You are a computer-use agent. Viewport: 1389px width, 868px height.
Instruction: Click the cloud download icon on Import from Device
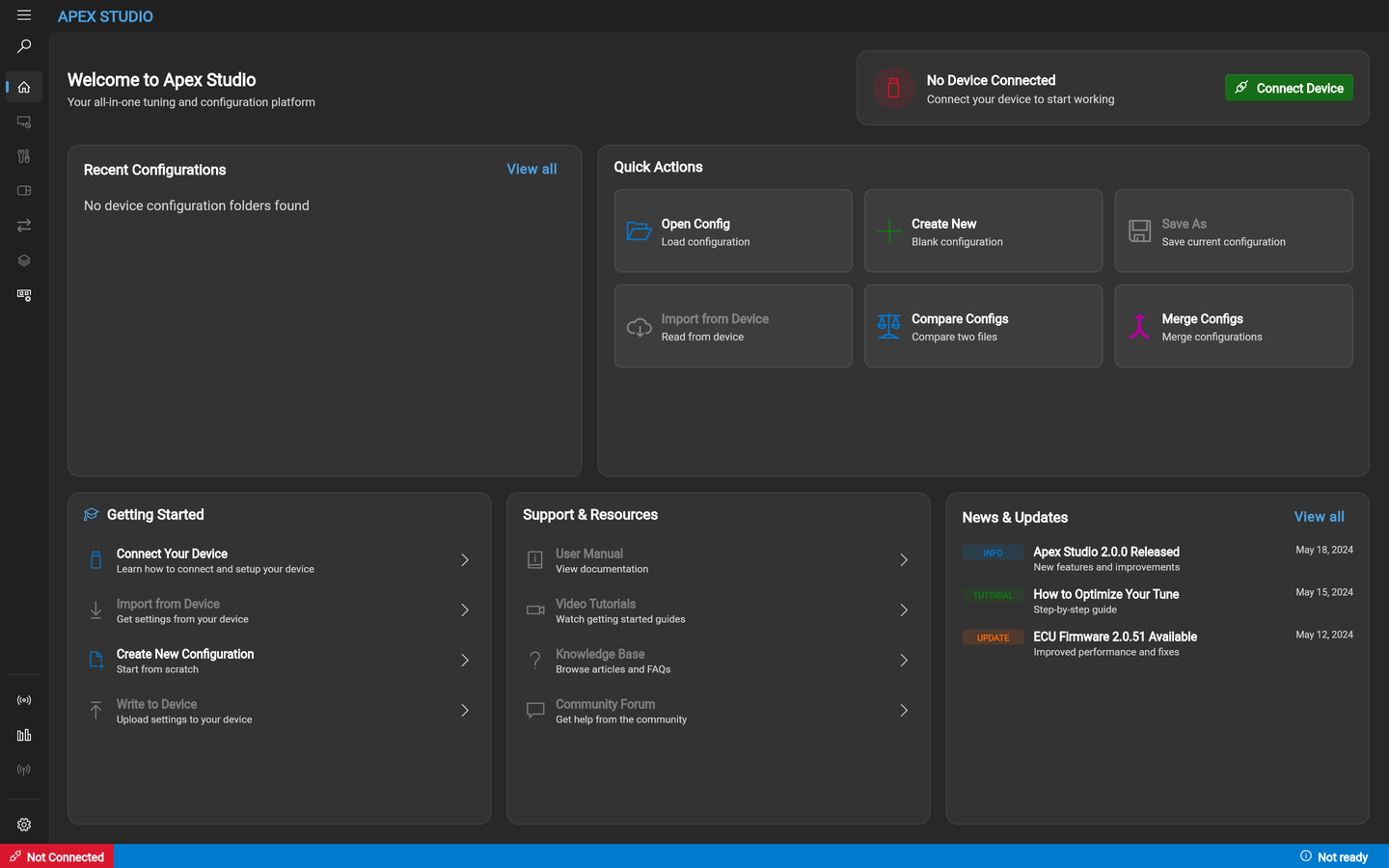639,327
